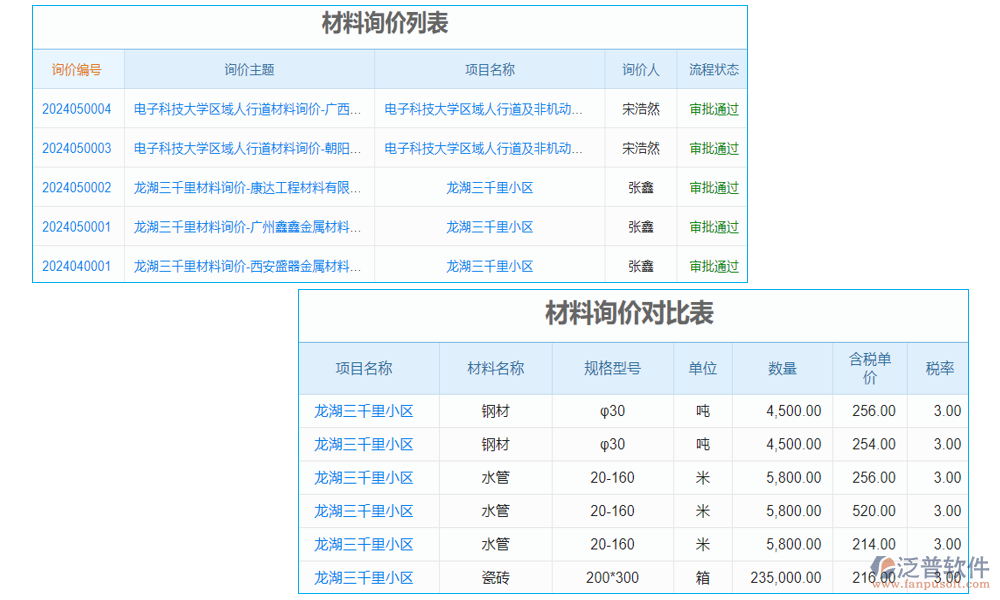Open inquiry number 2024050002

(x=77, y=187)
